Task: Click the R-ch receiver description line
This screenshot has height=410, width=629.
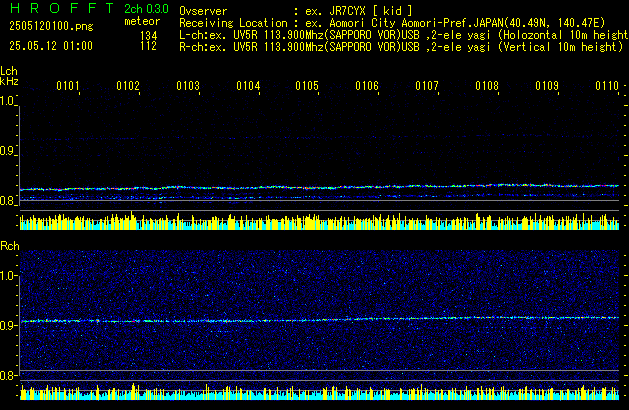Action: (x=401, y=47)
